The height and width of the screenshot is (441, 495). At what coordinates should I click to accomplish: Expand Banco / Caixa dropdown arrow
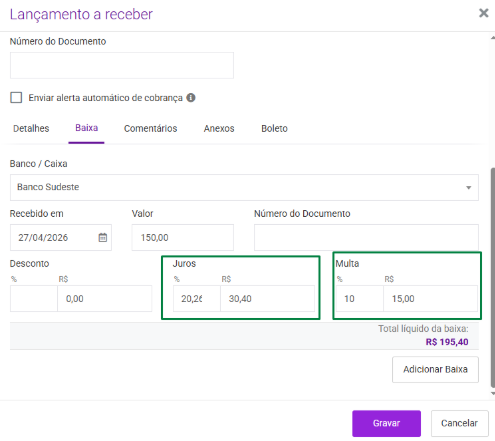coord(468,187)
